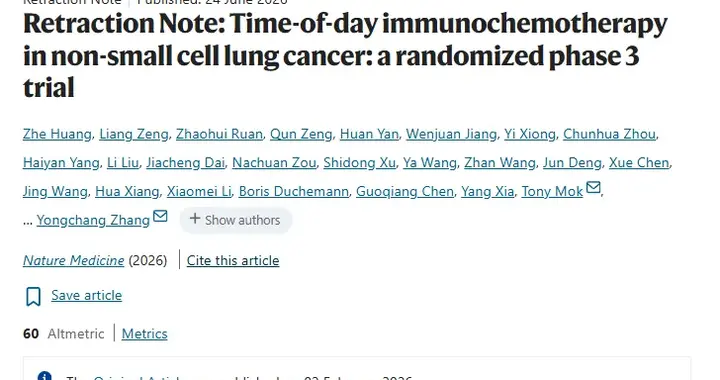
Task: Select author Nachuan Zou
Action: (x=274, y=162)
